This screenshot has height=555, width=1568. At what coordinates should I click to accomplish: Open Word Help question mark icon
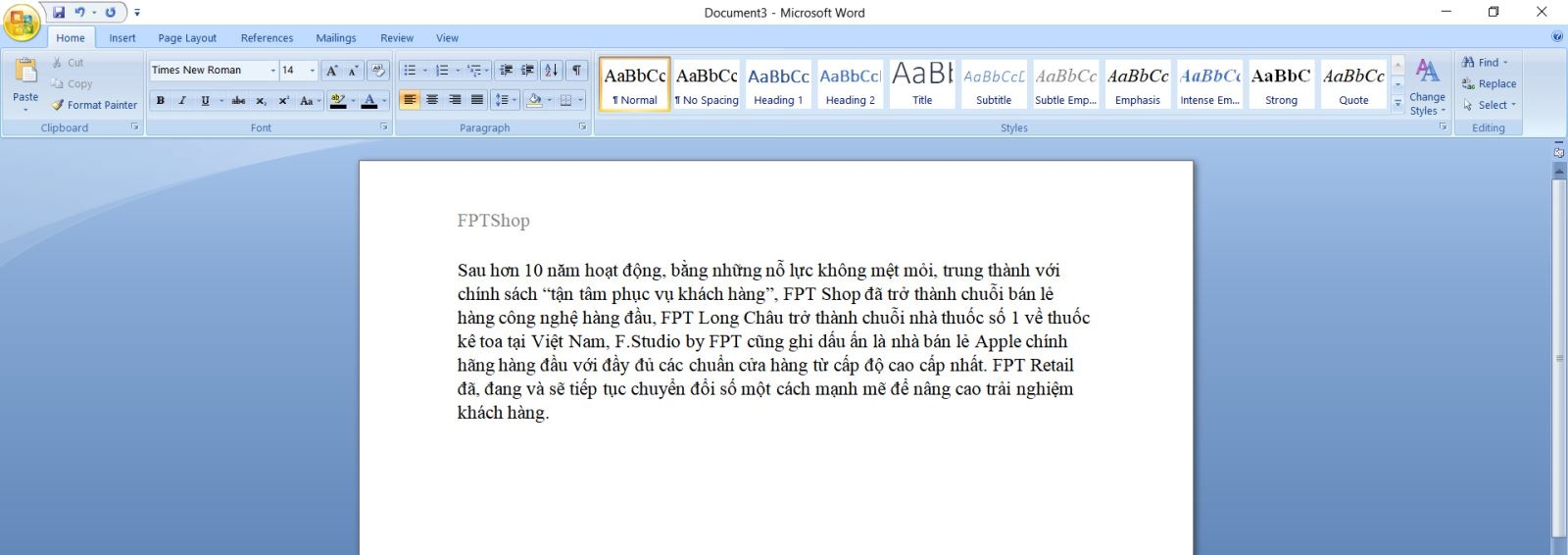1557,37
